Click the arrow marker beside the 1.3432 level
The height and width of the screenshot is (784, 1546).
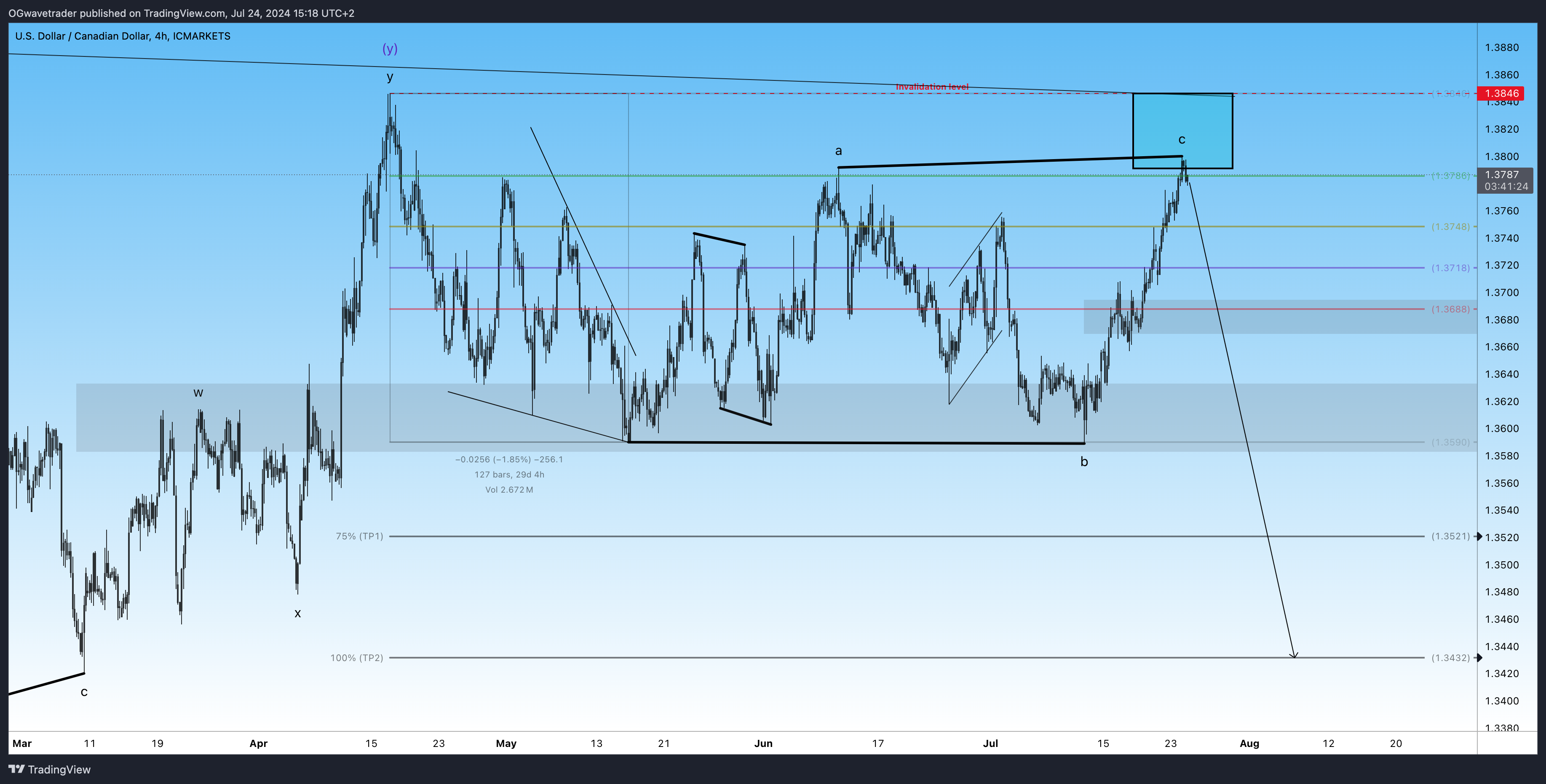pyautogui.click(x=1479, y=658)
